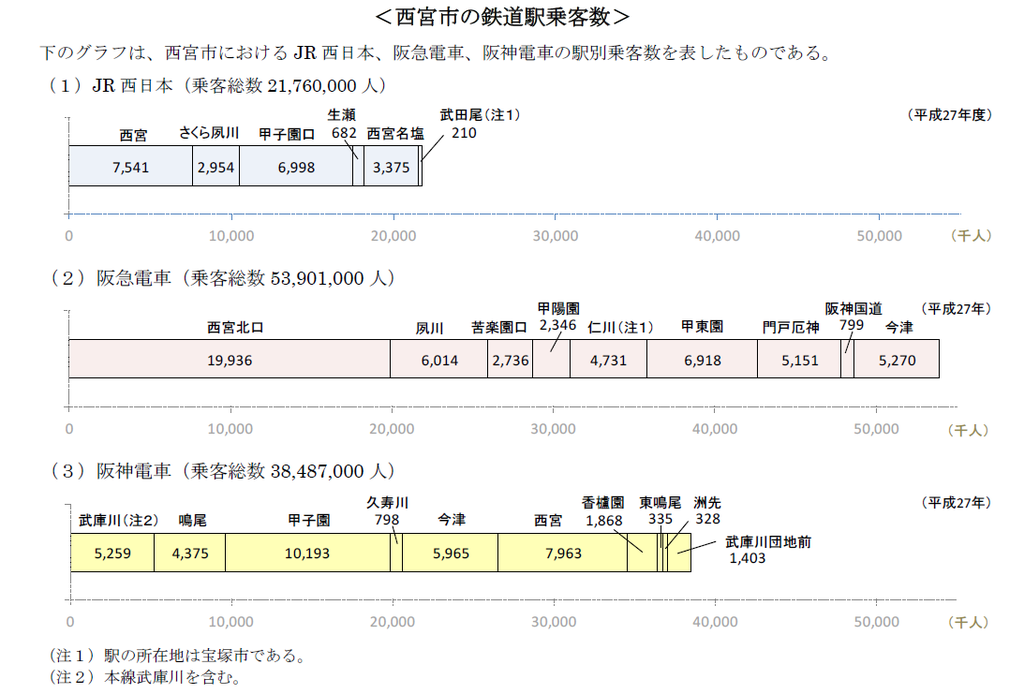
Task: Select the value 2,954
Action: (x=216, y=167)
